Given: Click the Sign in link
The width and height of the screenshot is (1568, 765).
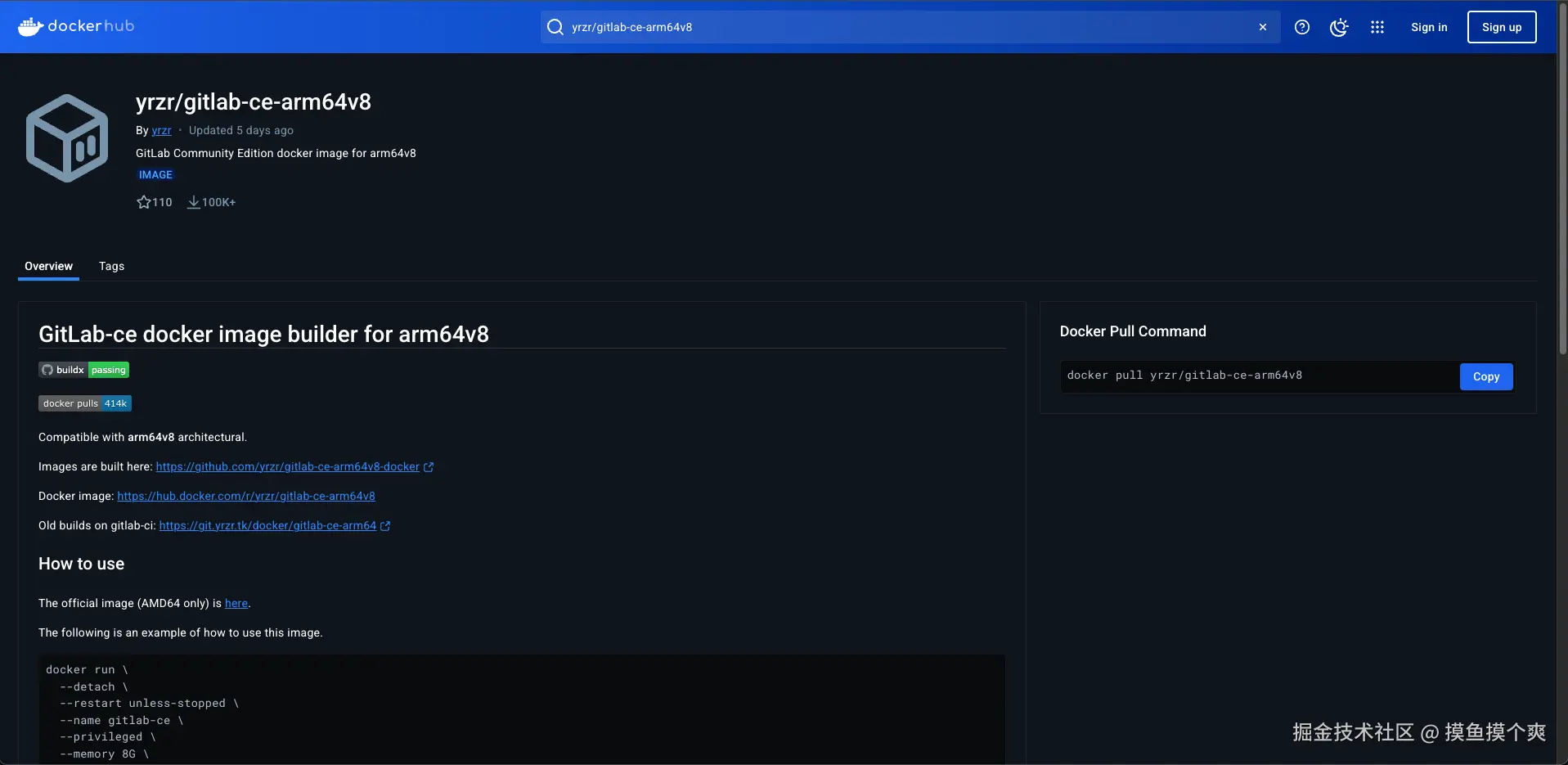Looking at the screenshot, I should tap(1429, 27).
